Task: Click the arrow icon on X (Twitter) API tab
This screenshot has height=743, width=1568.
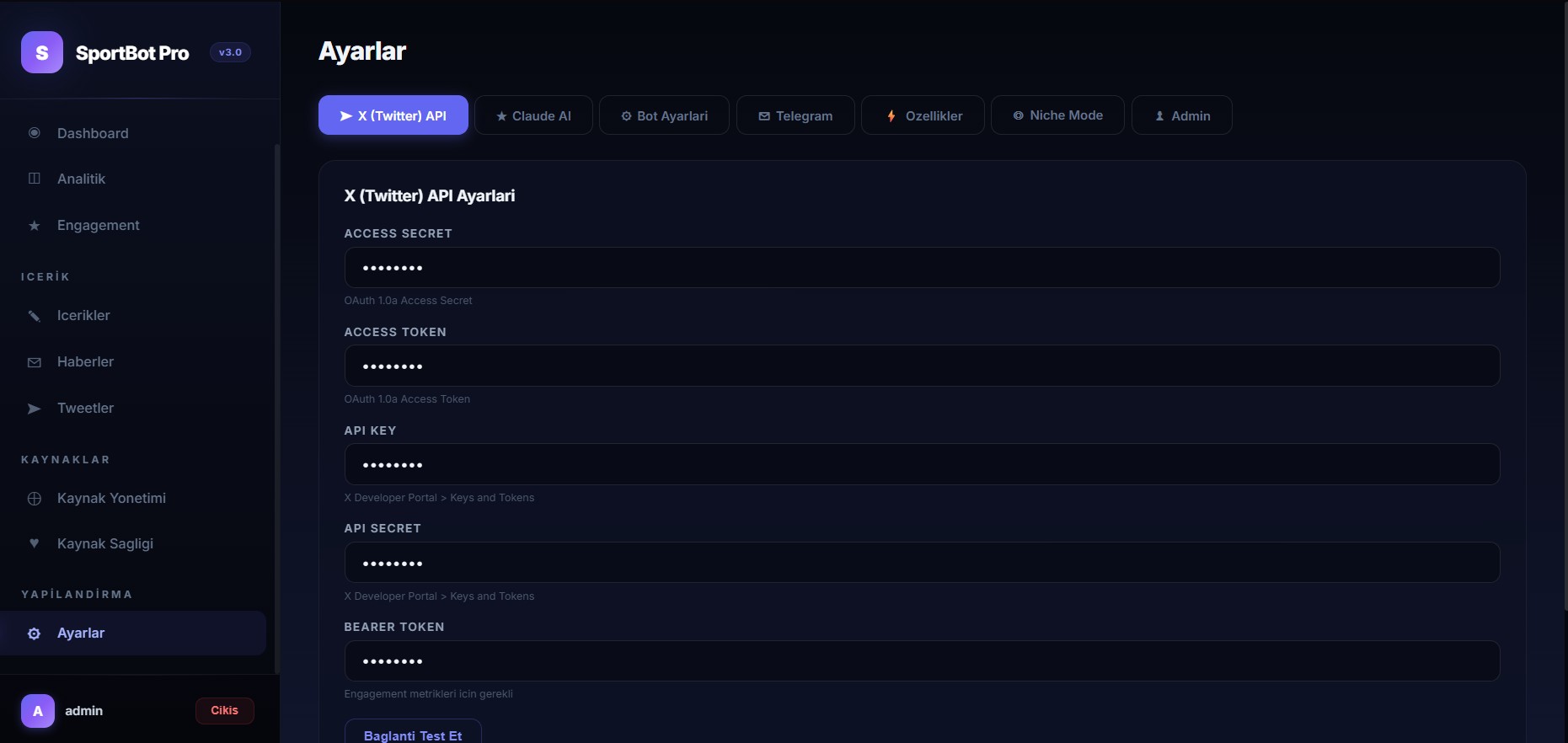Action: click(345, 116)
